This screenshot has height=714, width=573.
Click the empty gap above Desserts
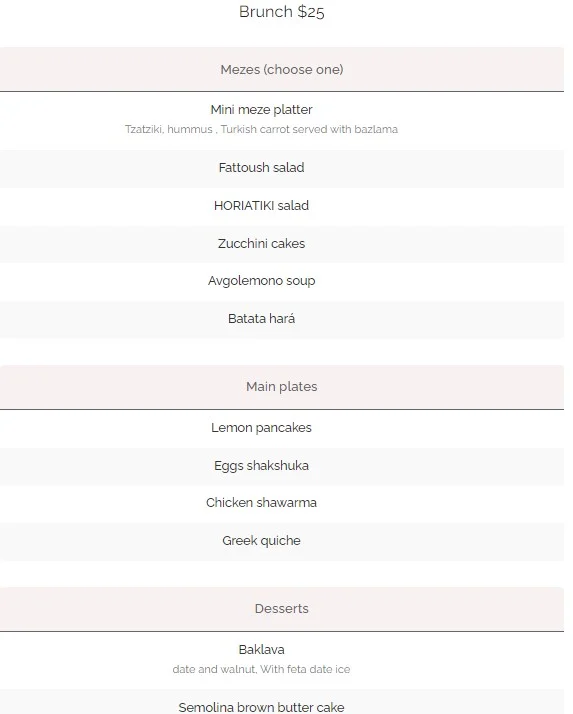click(282, 574)
